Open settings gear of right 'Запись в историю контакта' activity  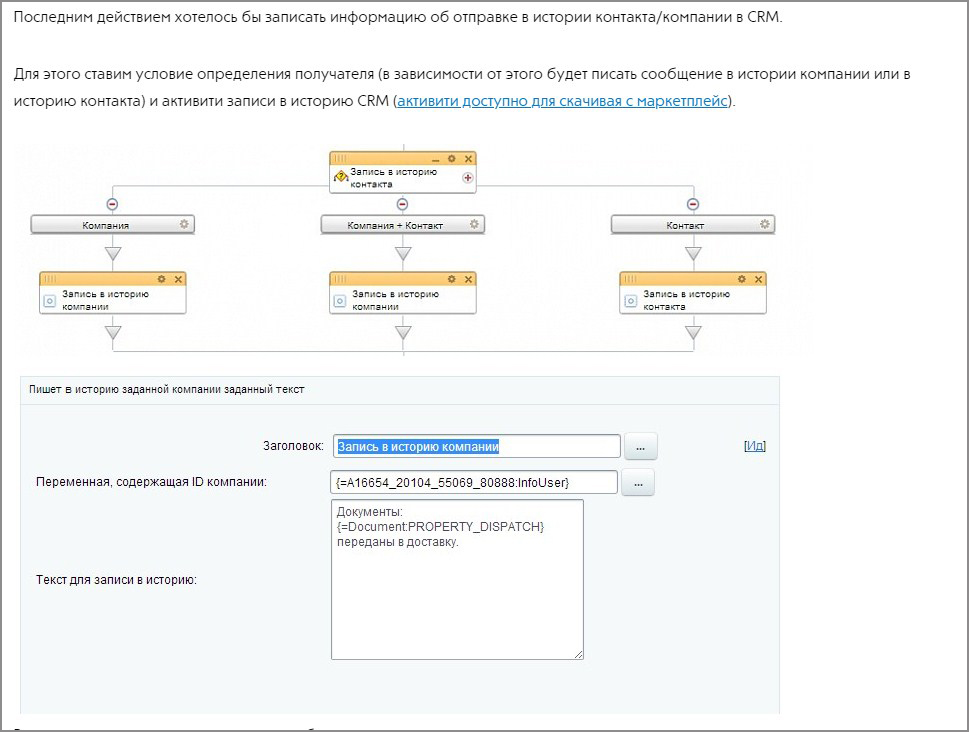pos(742,279)
